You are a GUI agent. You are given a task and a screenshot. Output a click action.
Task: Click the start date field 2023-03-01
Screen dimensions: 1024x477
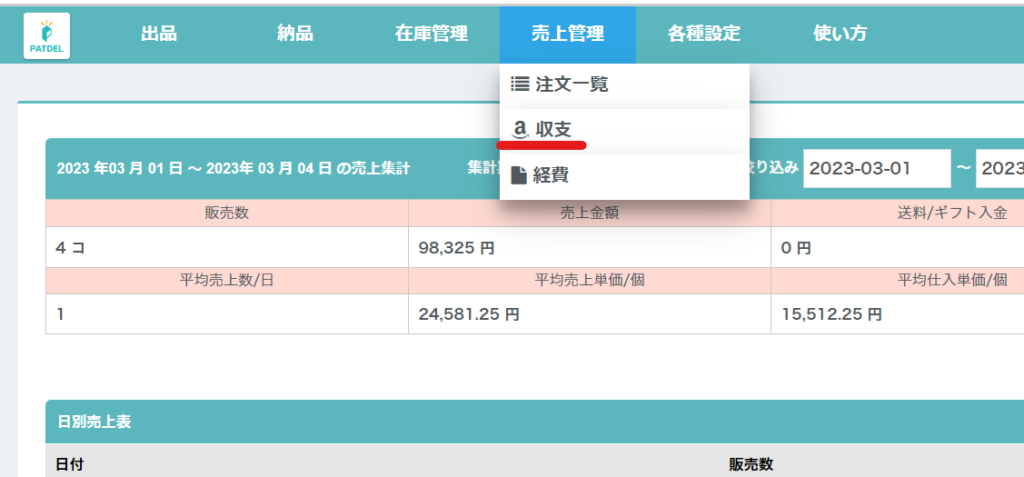(x=876, y=168)
